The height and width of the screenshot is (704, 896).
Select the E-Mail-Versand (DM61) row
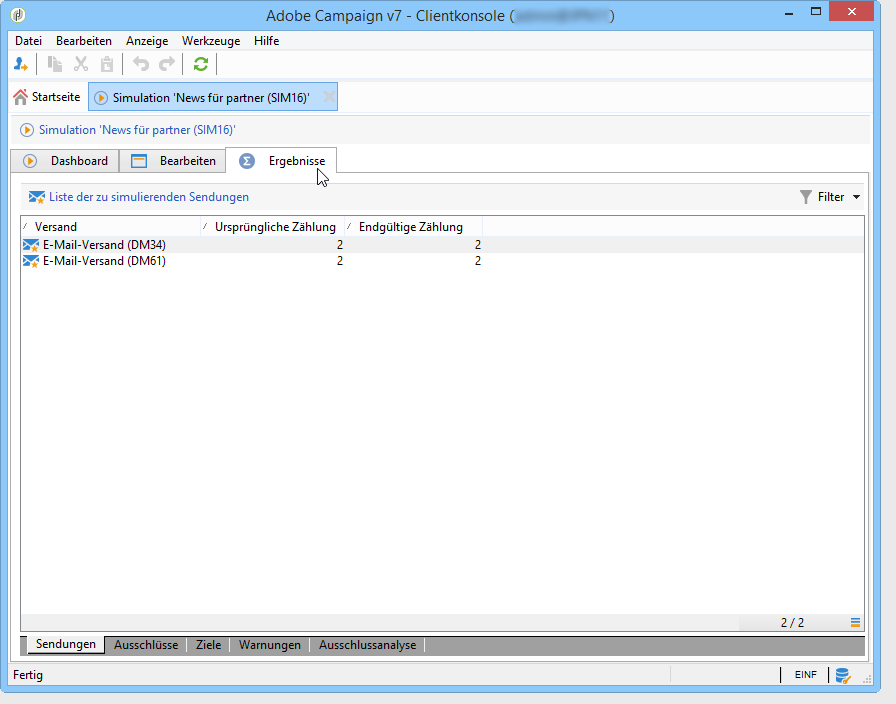[442, 261]
